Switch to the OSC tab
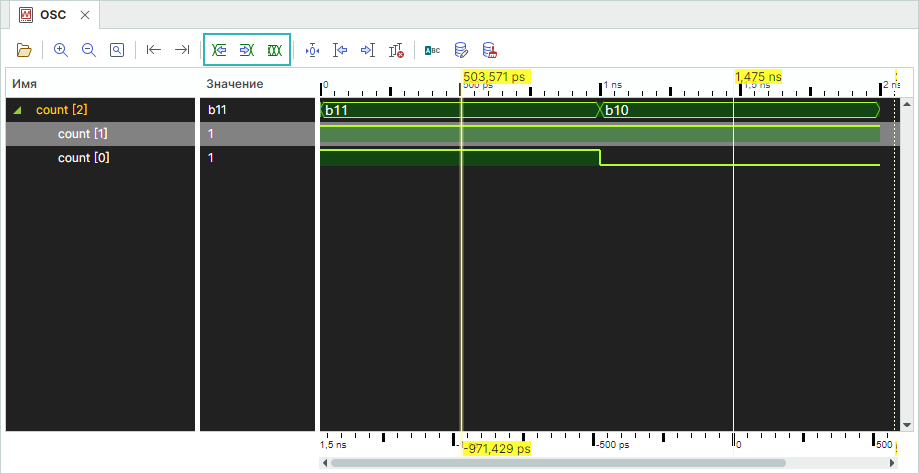 pyautogui.click(x=52, y=15)
